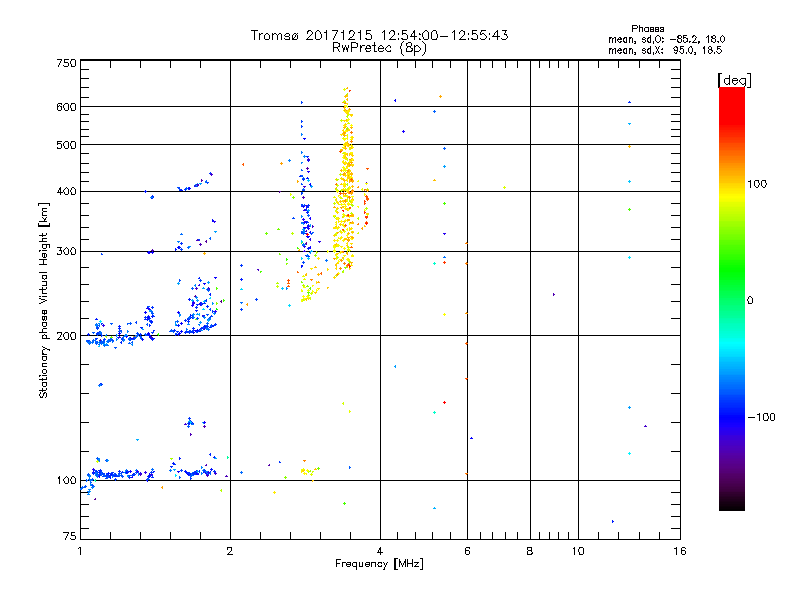Click the blue E-layer trace just above 100 km
800x600 pixels.
coord(148,473)
